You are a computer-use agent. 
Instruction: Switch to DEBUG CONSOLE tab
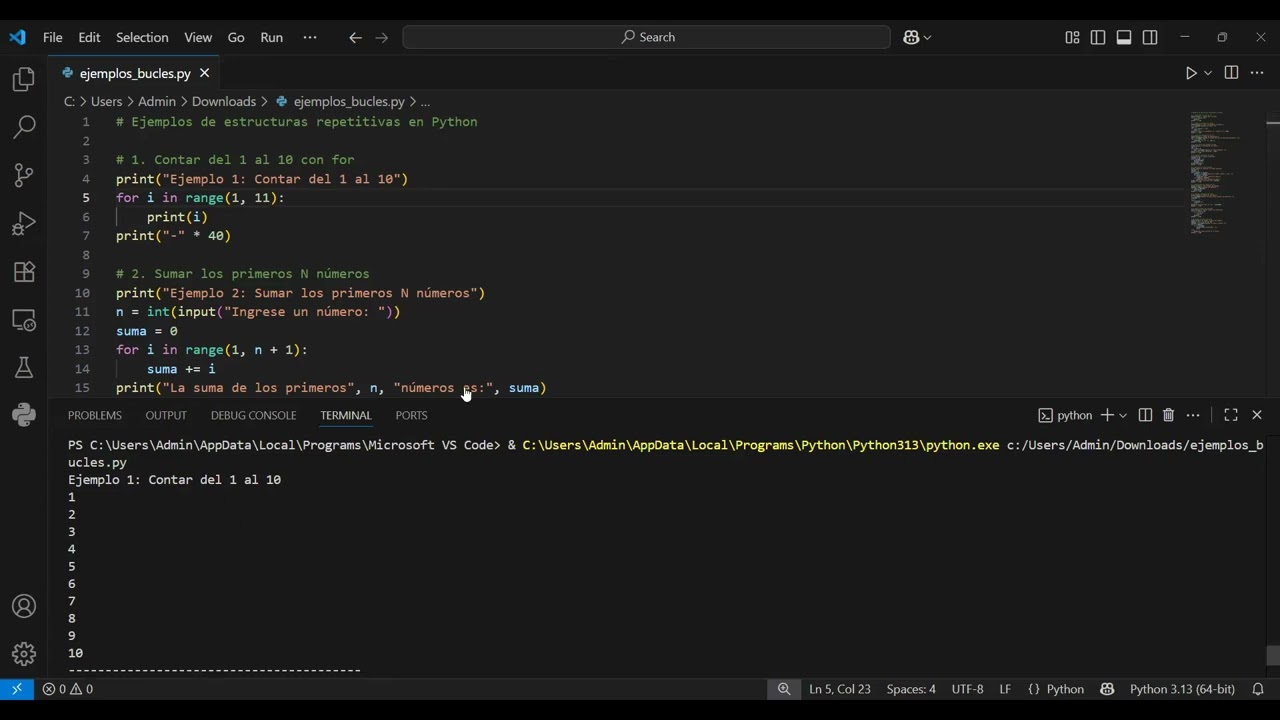254,415
